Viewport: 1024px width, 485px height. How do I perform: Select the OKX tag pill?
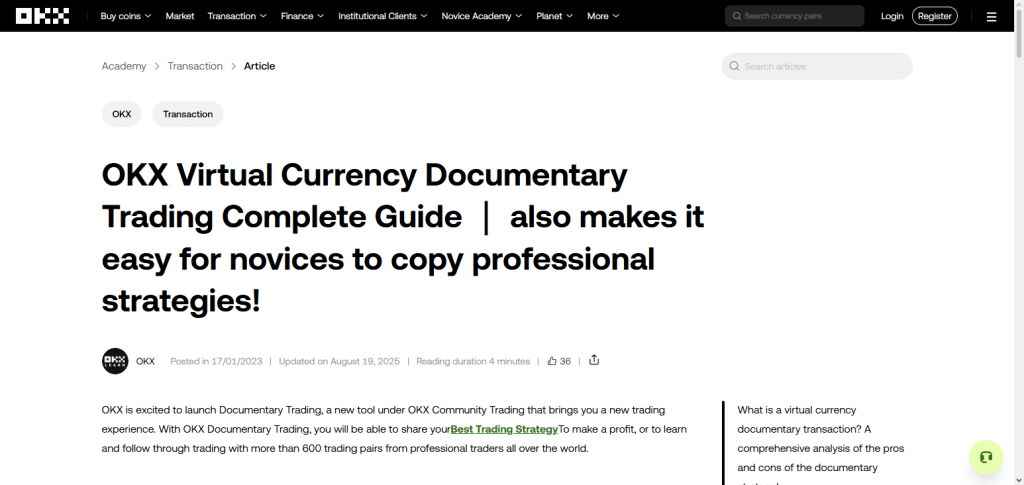(x=121, y=114)
